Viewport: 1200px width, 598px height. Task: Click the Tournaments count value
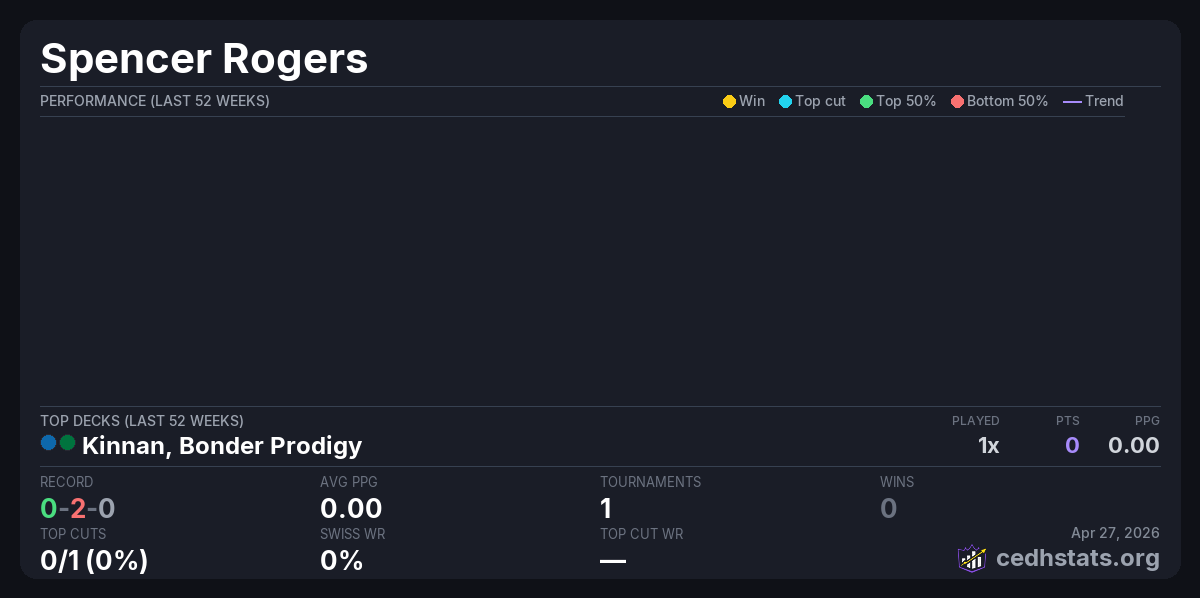[x=606, y=508]
